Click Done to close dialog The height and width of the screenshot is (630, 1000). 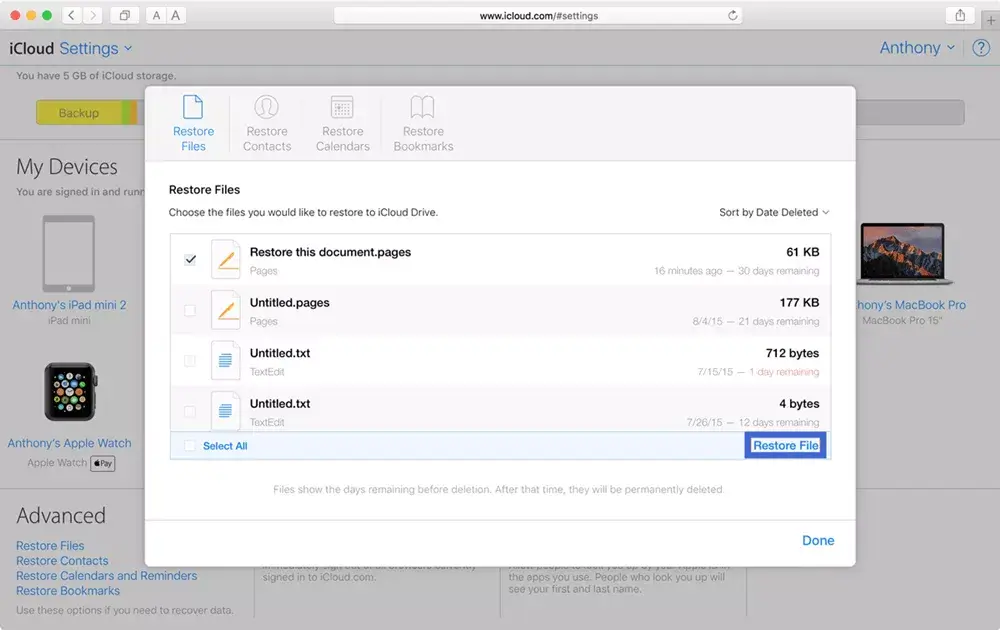818,541
